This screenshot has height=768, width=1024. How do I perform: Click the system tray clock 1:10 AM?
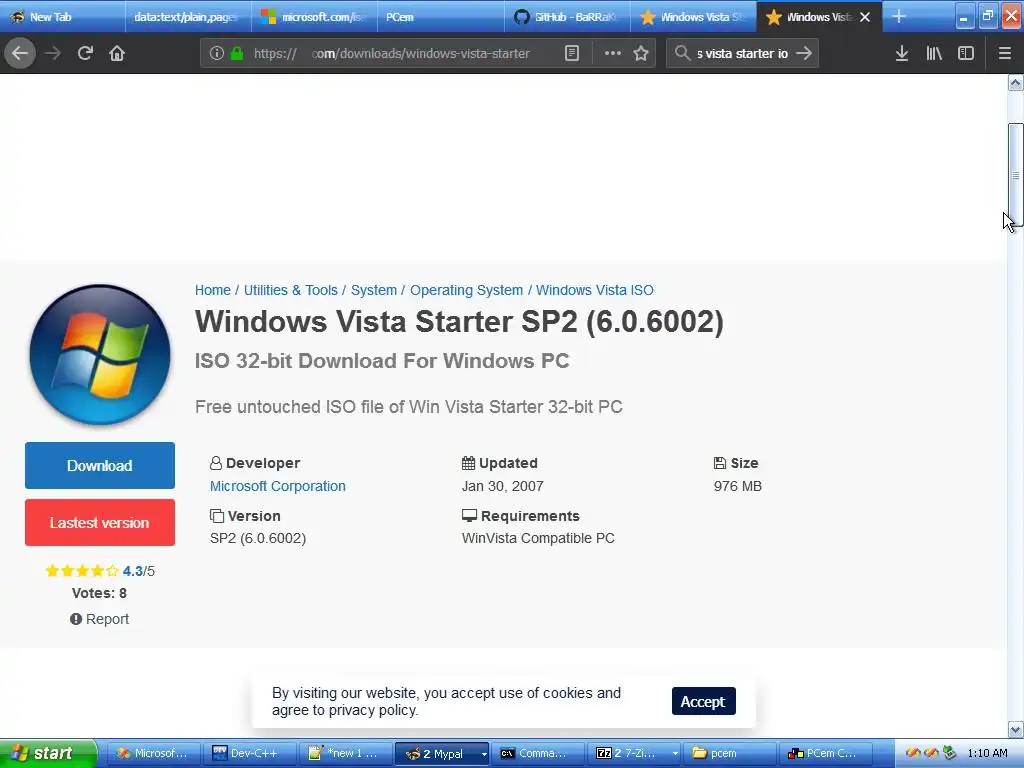987,754
